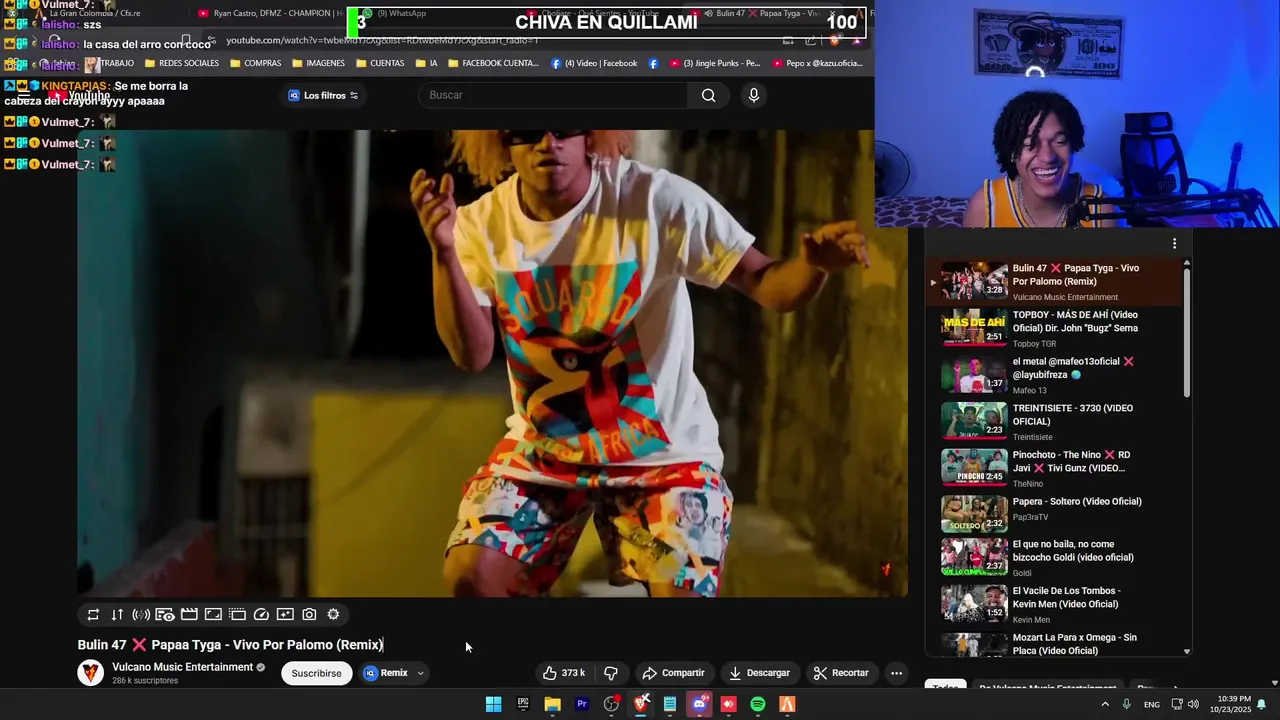1280x720 pixels.
Task: Switch to the WhatsApp browser tab
Action: [395, 13]
